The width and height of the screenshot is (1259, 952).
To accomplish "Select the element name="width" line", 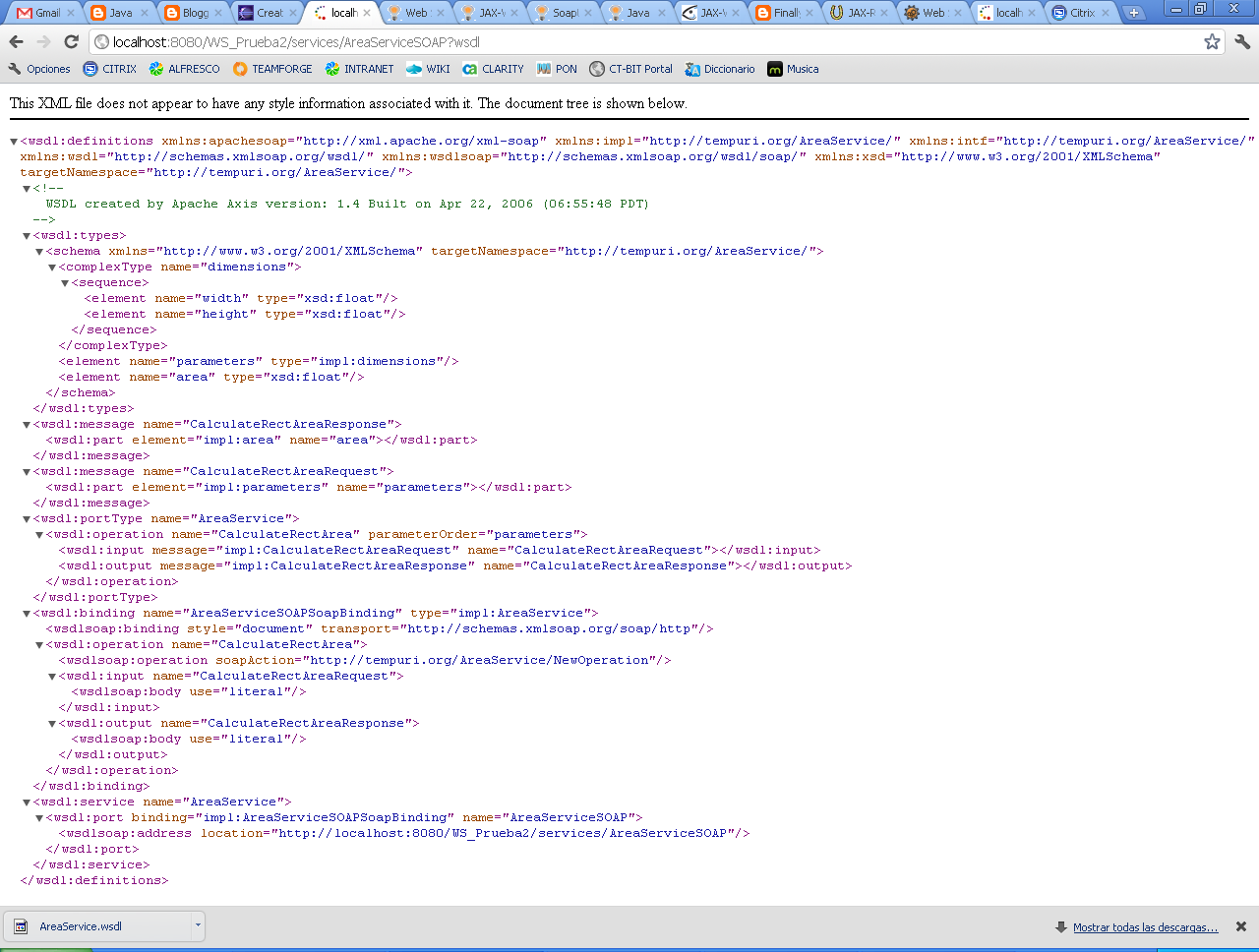I will click(241, 298).
